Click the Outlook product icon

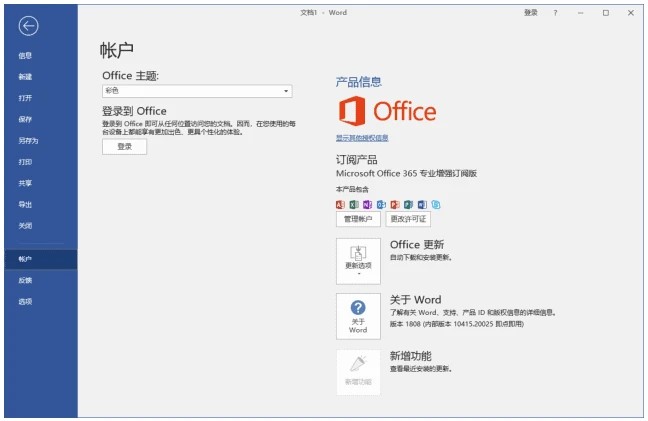click(x=381, y=205)
